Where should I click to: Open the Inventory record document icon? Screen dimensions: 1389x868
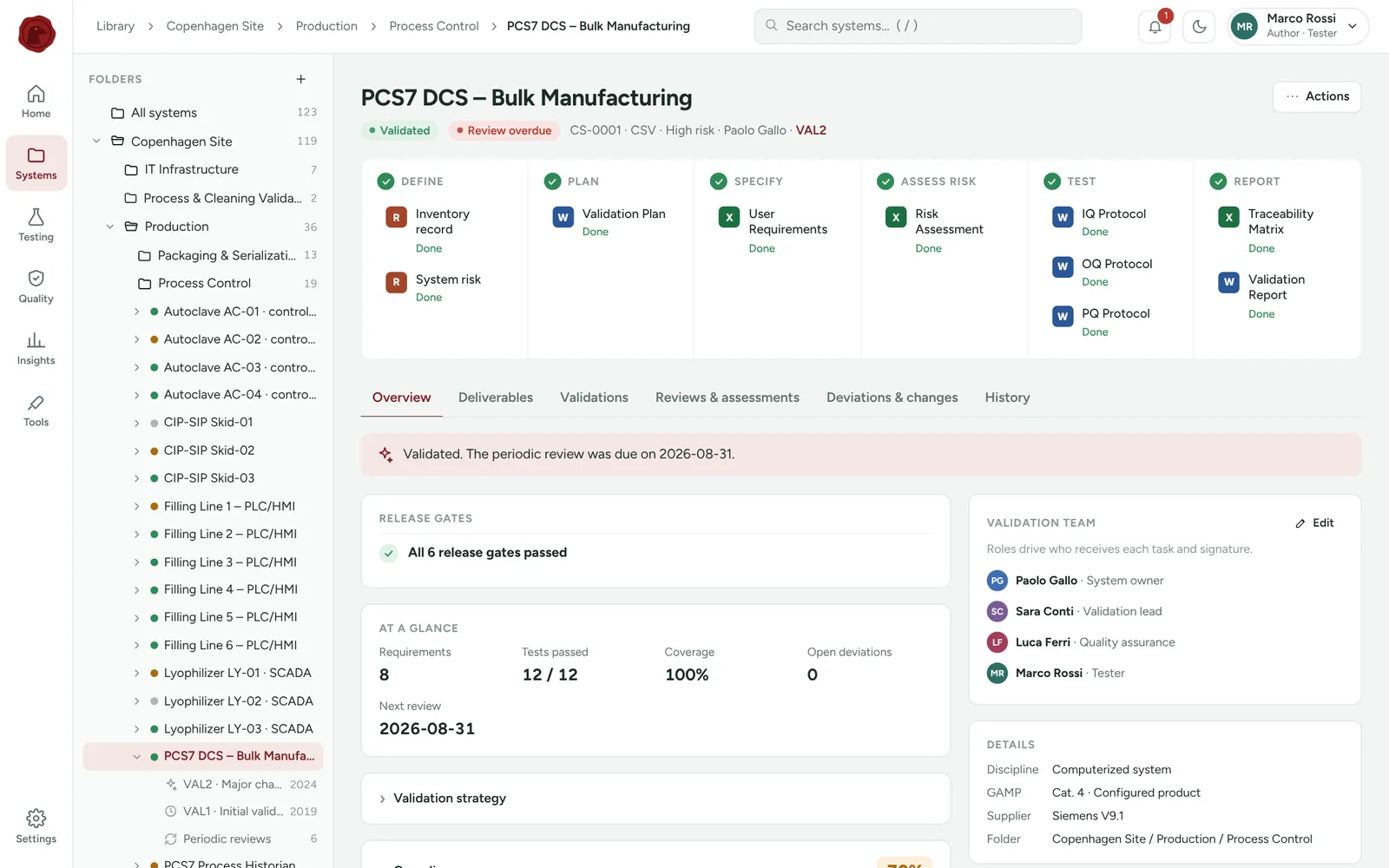pyautogui.click(x=396, y=217)
